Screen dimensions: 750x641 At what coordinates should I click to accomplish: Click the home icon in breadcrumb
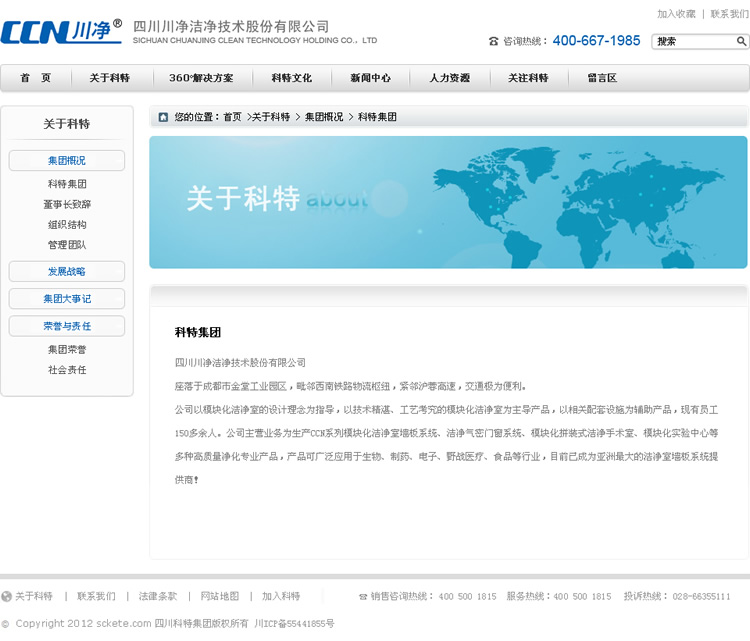click(163, 117)
